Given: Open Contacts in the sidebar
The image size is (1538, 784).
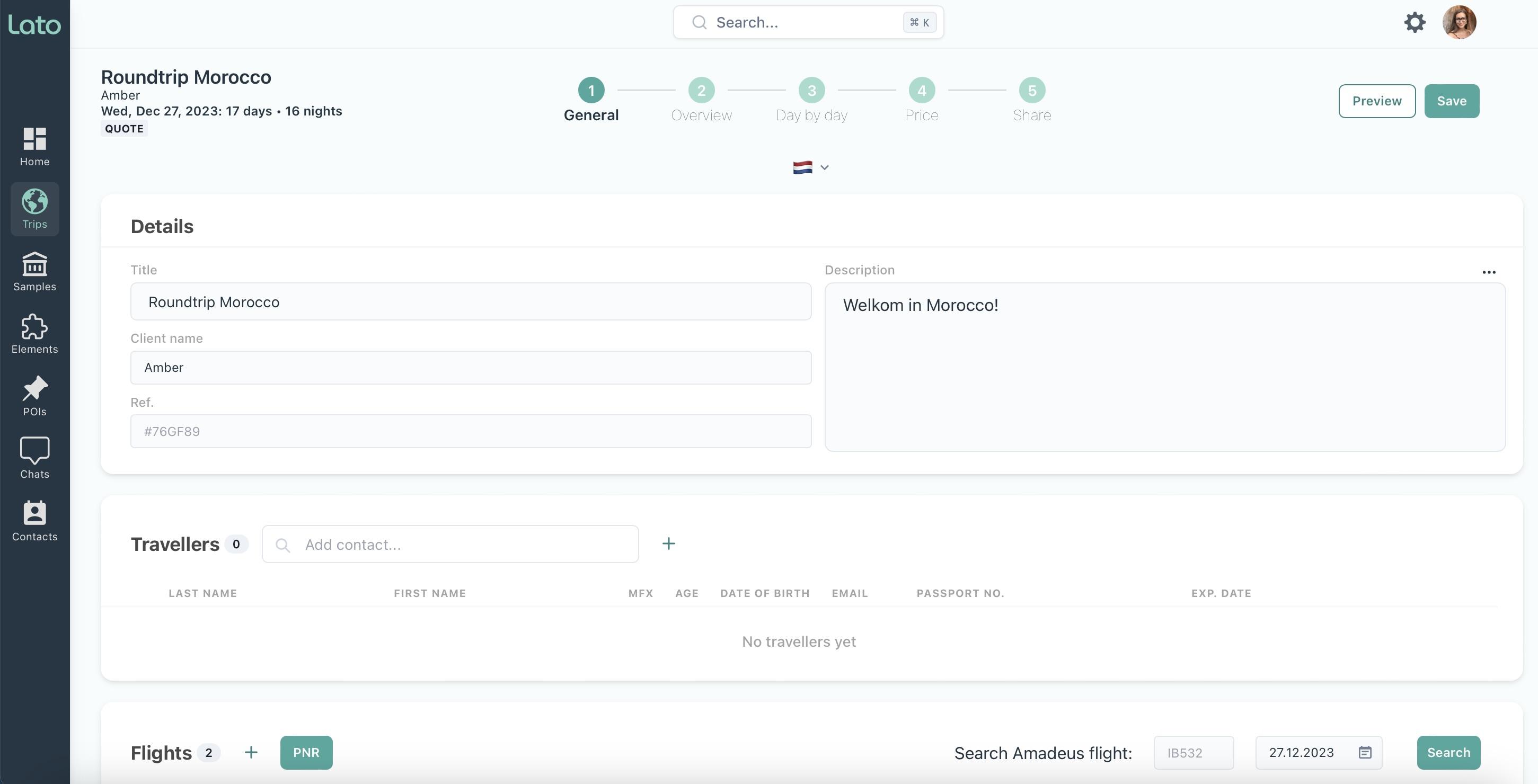Looking at the screenshot, I should click(34, 521).
